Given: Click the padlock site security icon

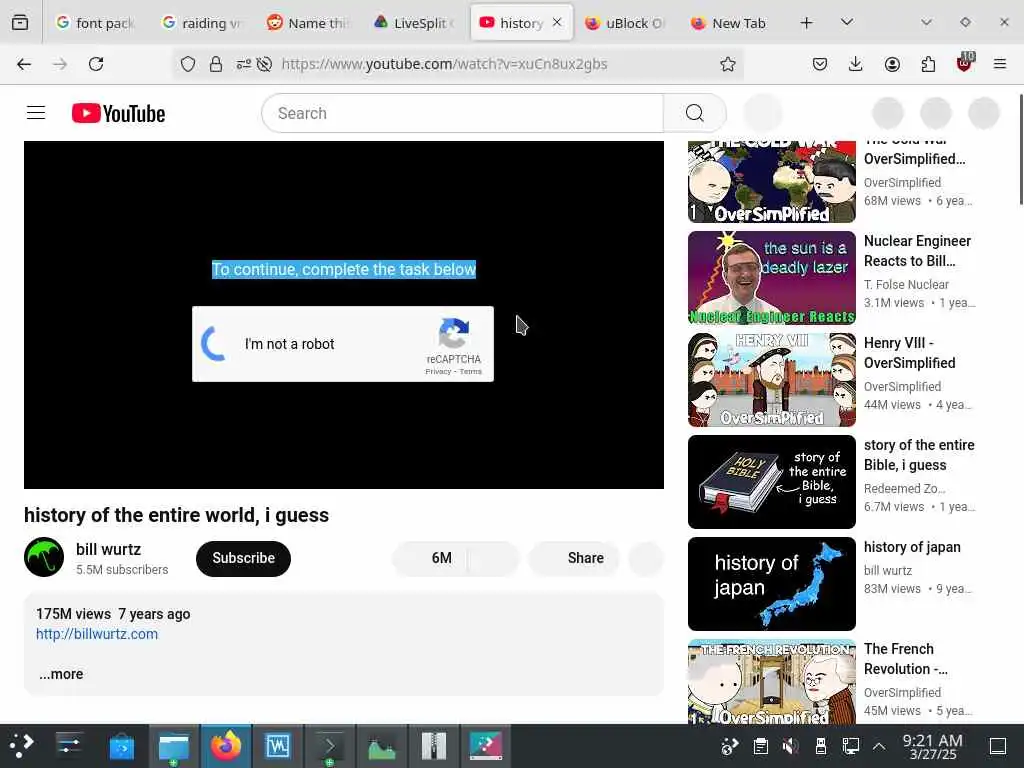Looking at the screenshot, I should [216, 64].
